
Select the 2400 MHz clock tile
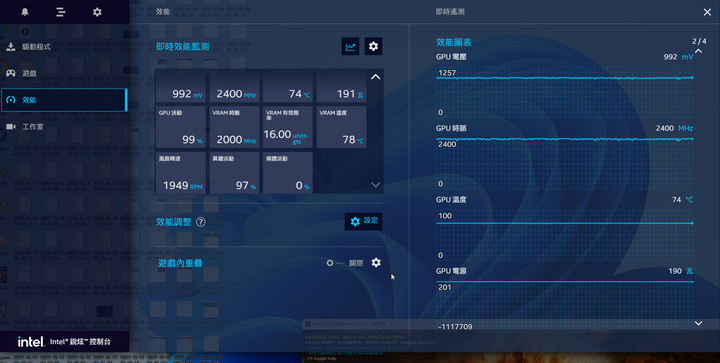coord(234,86)
